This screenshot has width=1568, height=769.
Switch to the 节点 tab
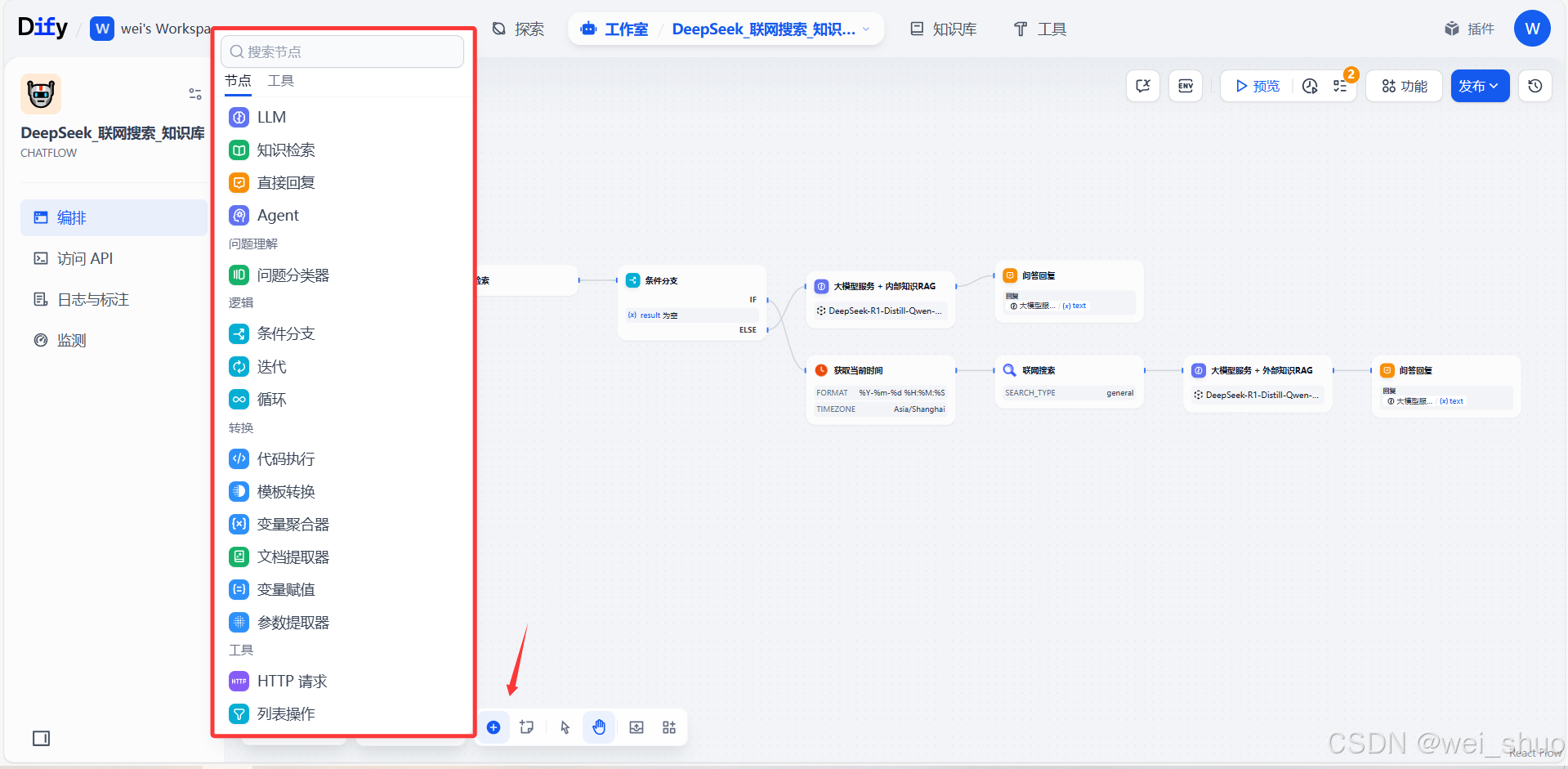(x=239, y=81)
